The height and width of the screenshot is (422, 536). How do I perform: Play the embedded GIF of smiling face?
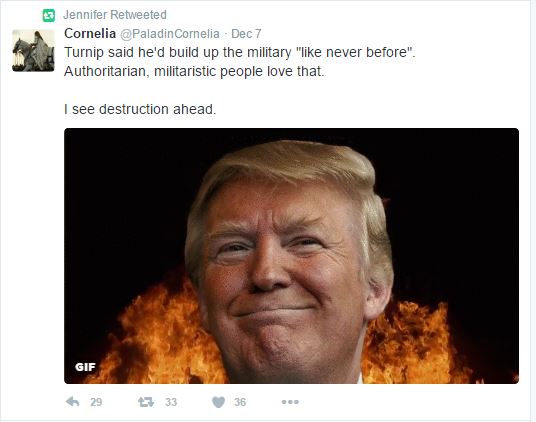pyautogui.click(x=291, y=256)
